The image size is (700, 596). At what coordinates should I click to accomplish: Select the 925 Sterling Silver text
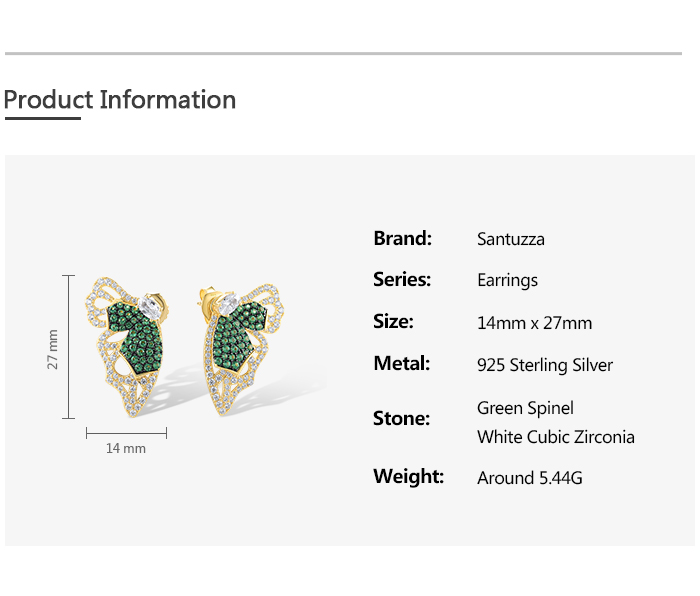point(545,365)
